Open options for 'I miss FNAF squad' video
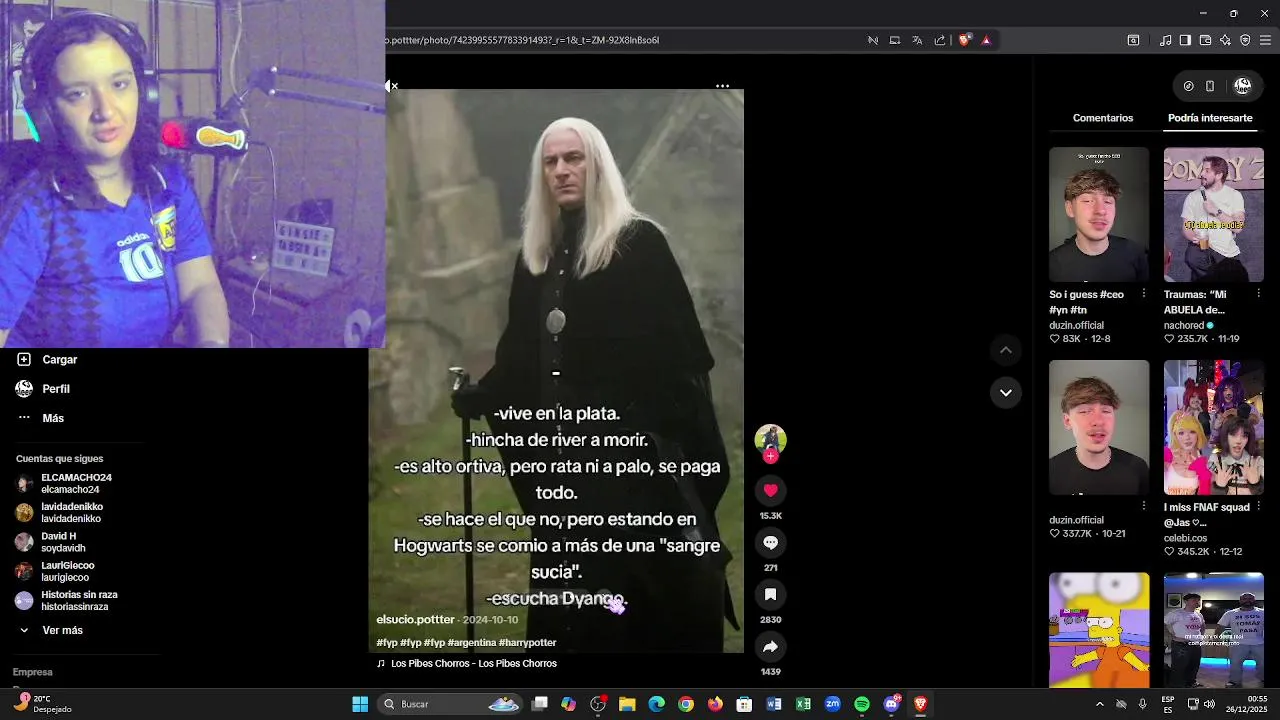Screen dimensions: 1280x720 pos(1258,507)
